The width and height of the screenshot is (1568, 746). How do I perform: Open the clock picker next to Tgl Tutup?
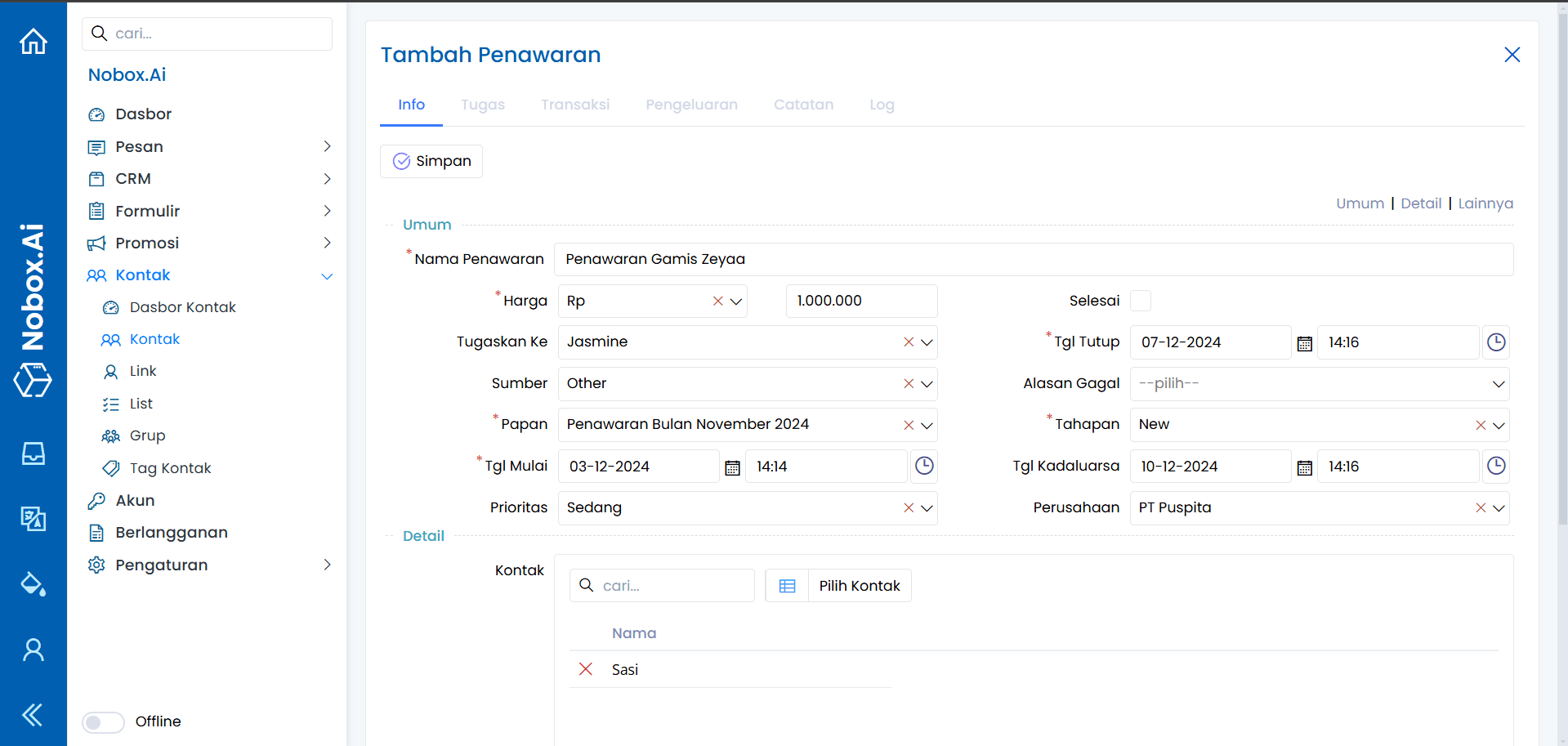tap(1496, 342)
